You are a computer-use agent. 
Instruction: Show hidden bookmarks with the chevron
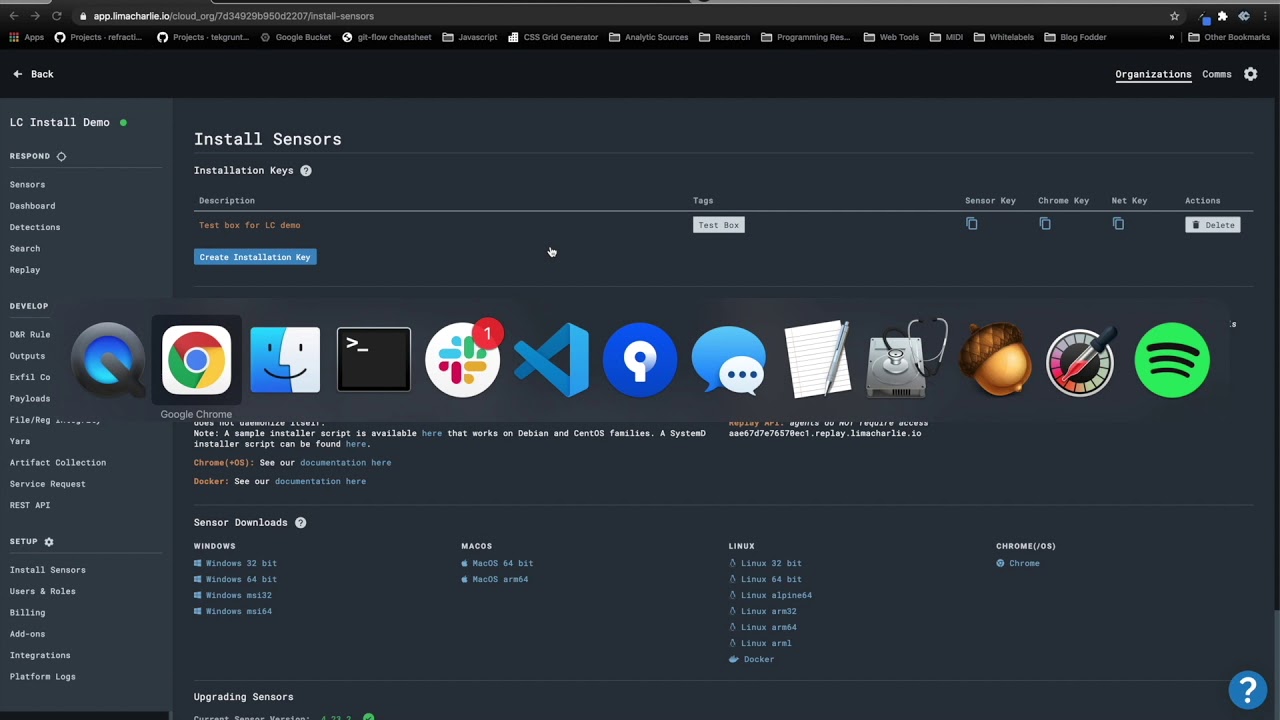tap(1172, 37)
